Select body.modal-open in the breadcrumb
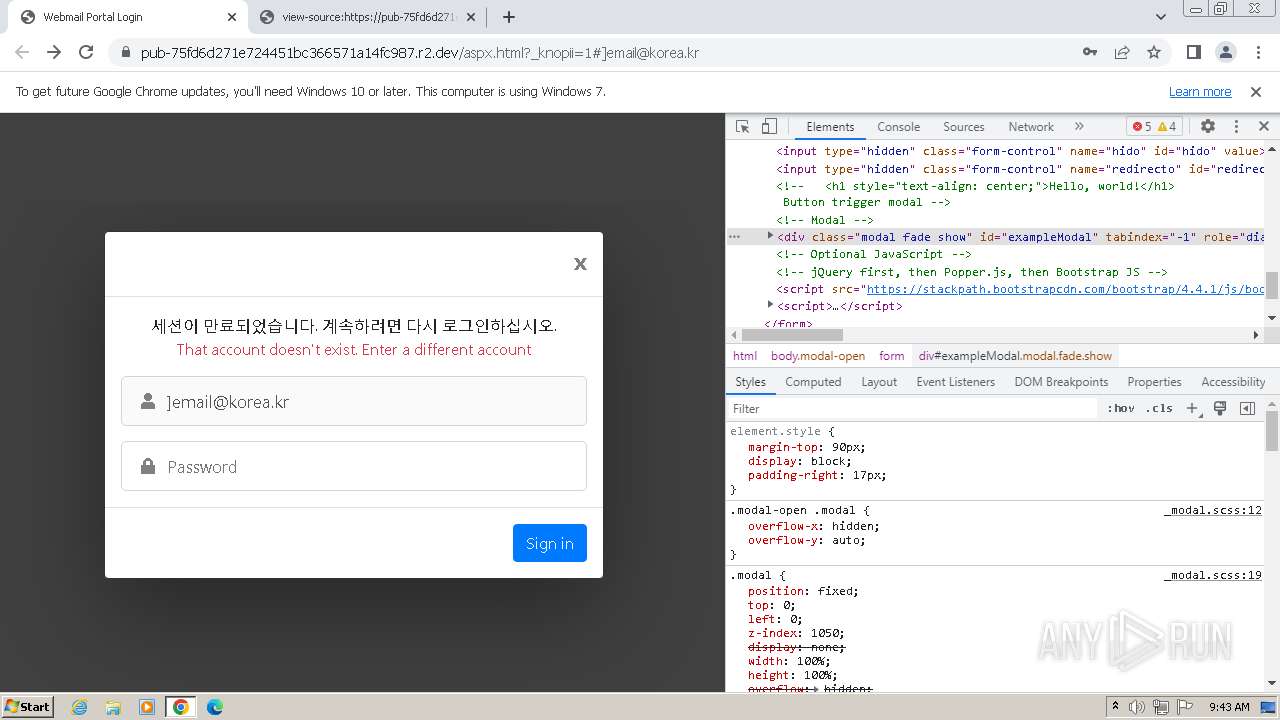Screen dimensions: 1280x720 (x=817, y=356)
